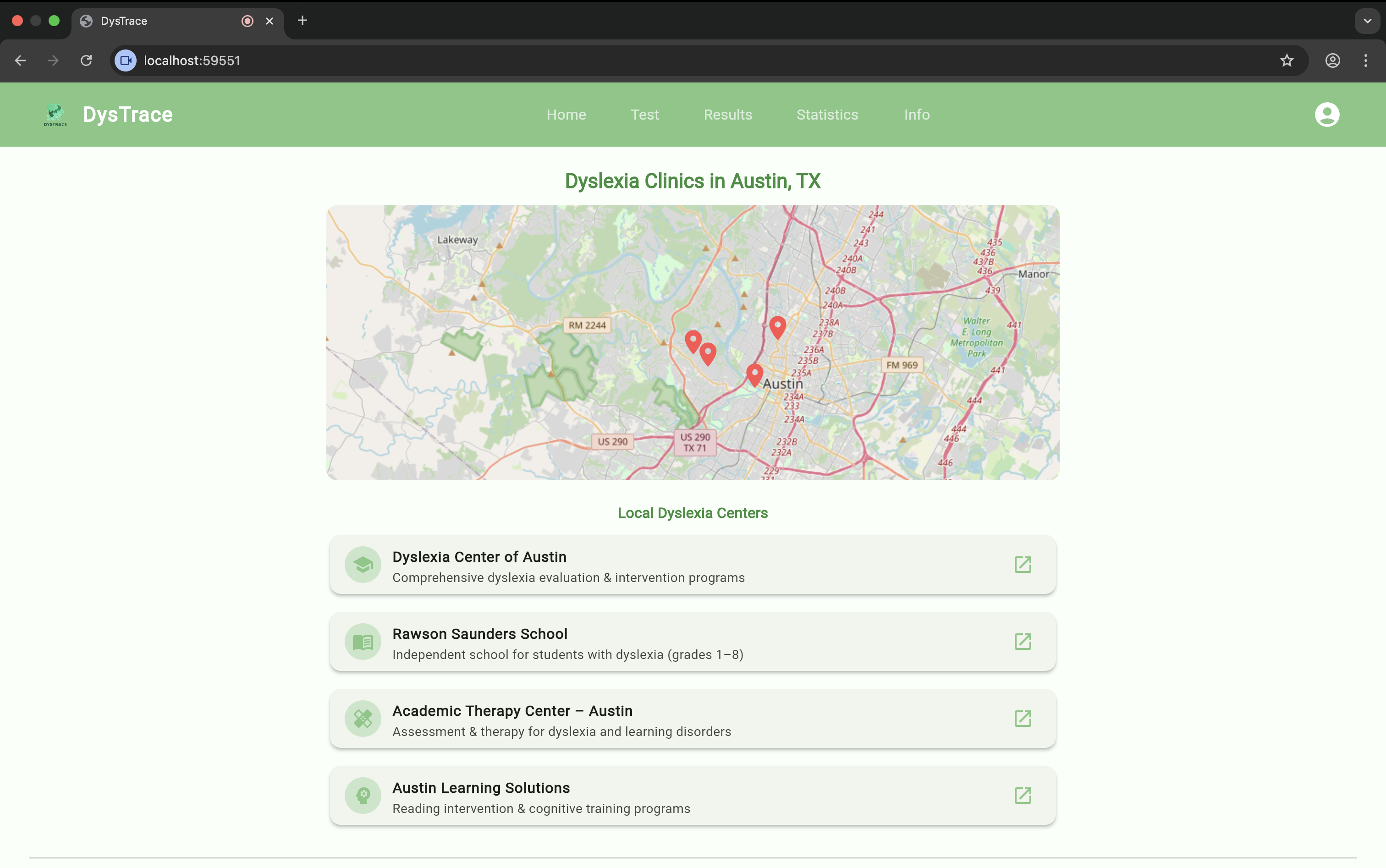1386x868 pixels.
Task: Open the Statistics page
Action: point(827,114)
